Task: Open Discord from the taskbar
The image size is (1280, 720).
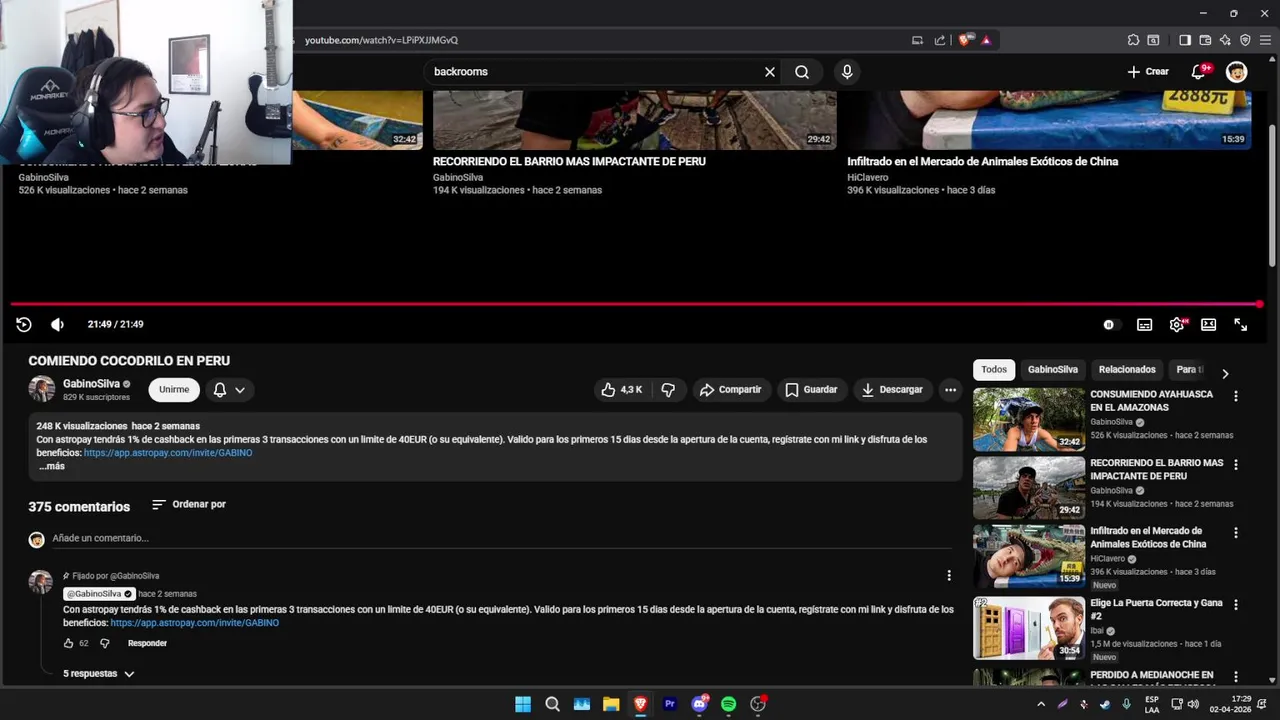Action: pyautogui.click(x=700, y=704)
